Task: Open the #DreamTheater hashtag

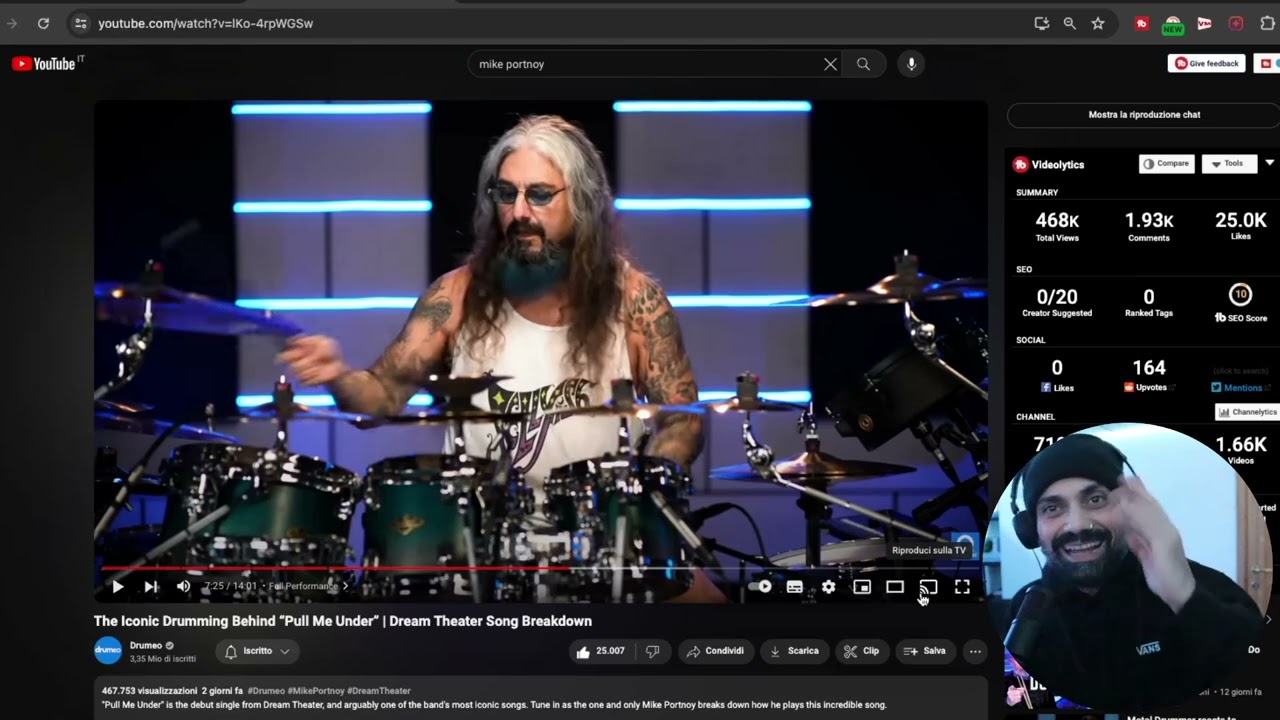Action: 378,691
